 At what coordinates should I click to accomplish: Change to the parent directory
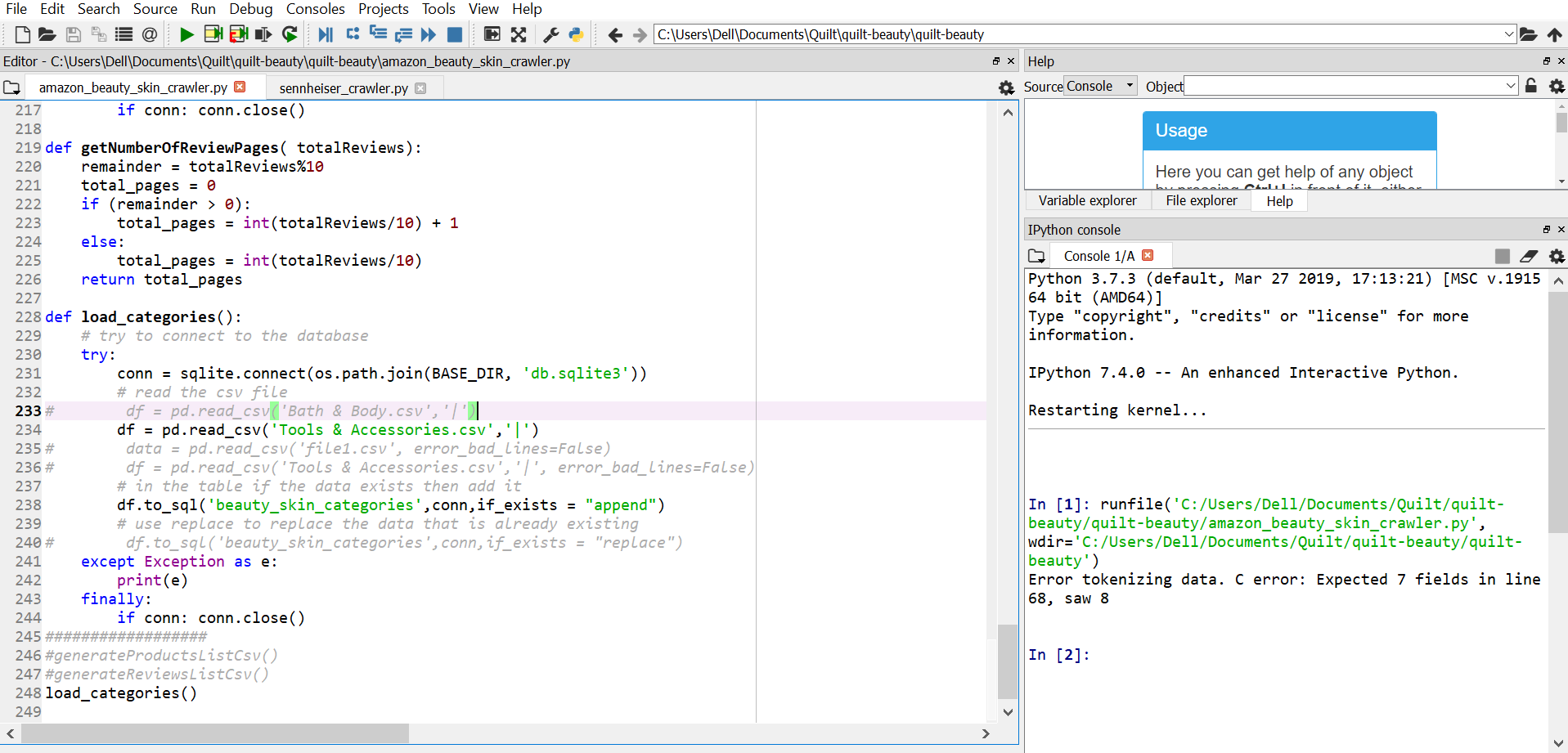click(x=1554, y=34)
